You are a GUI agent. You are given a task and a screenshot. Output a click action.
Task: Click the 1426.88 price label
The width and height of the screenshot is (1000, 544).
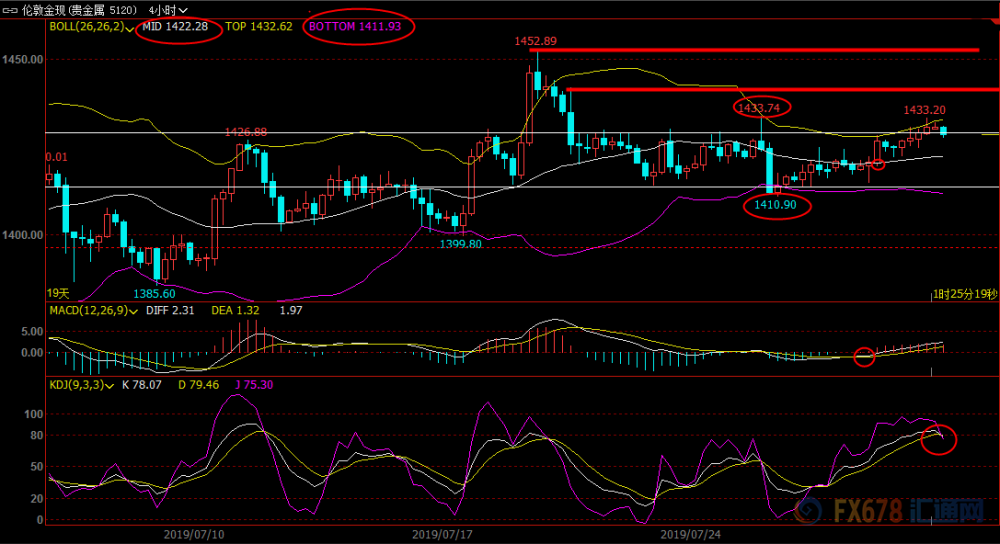(246, 132)
